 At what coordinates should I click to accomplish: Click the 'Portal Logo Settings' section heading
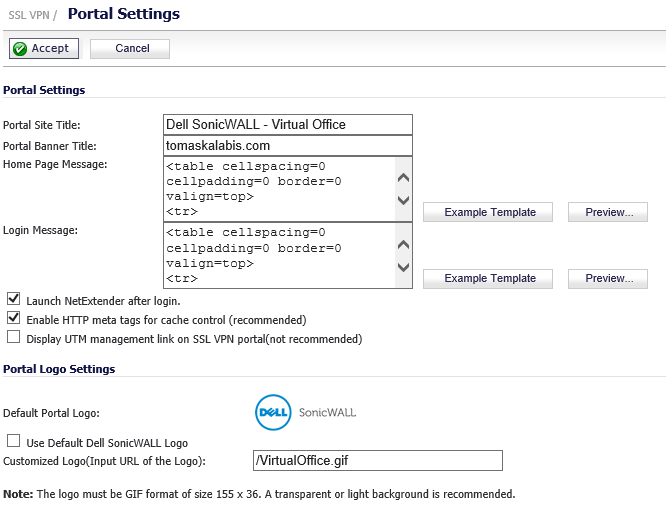(59, 369)
